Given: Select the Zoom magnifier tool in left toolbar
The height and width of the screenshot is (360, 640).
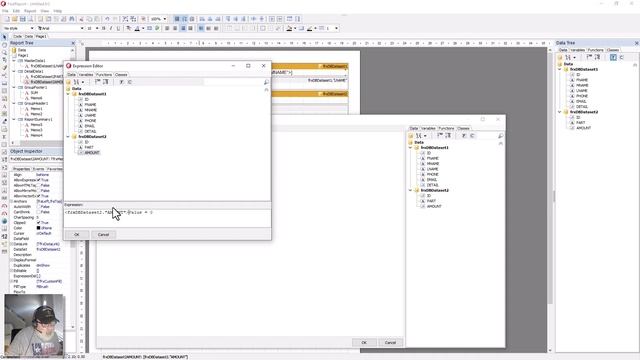Looking at the screenshot, I should (4, 52).
